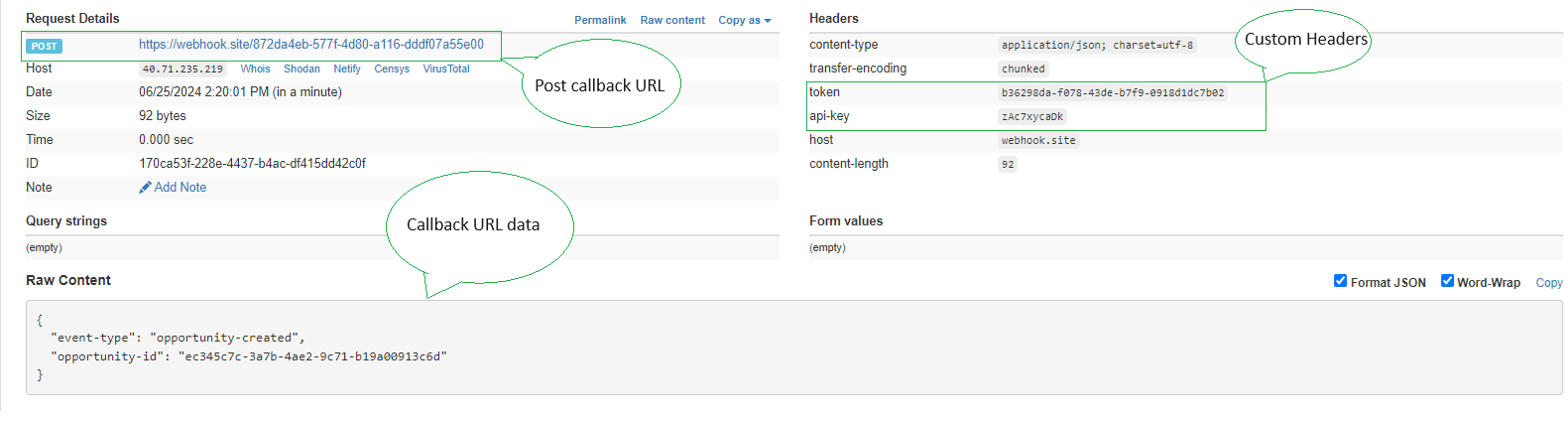The height and width of the screenshot is (421, 1568).
Task: Click the token header value
Action: [1113, 93]
